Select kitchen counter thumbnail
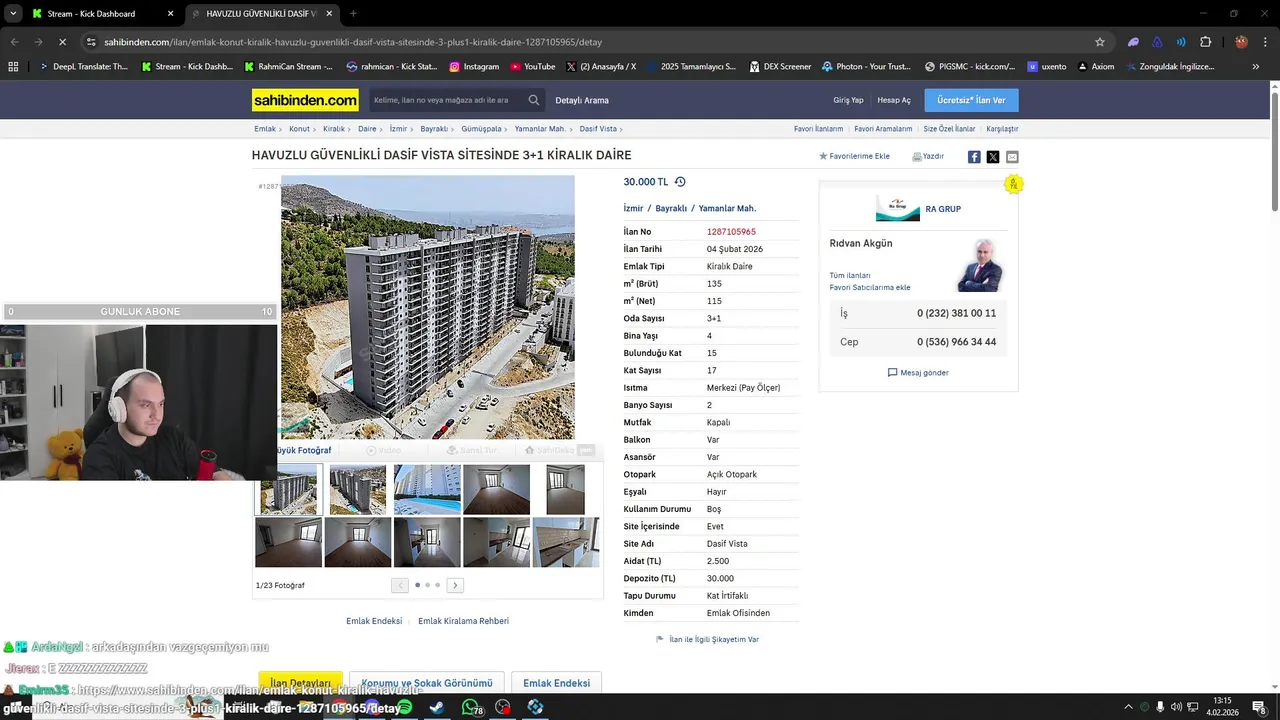This screenshot has height=720, width=1280. (566, 542)
